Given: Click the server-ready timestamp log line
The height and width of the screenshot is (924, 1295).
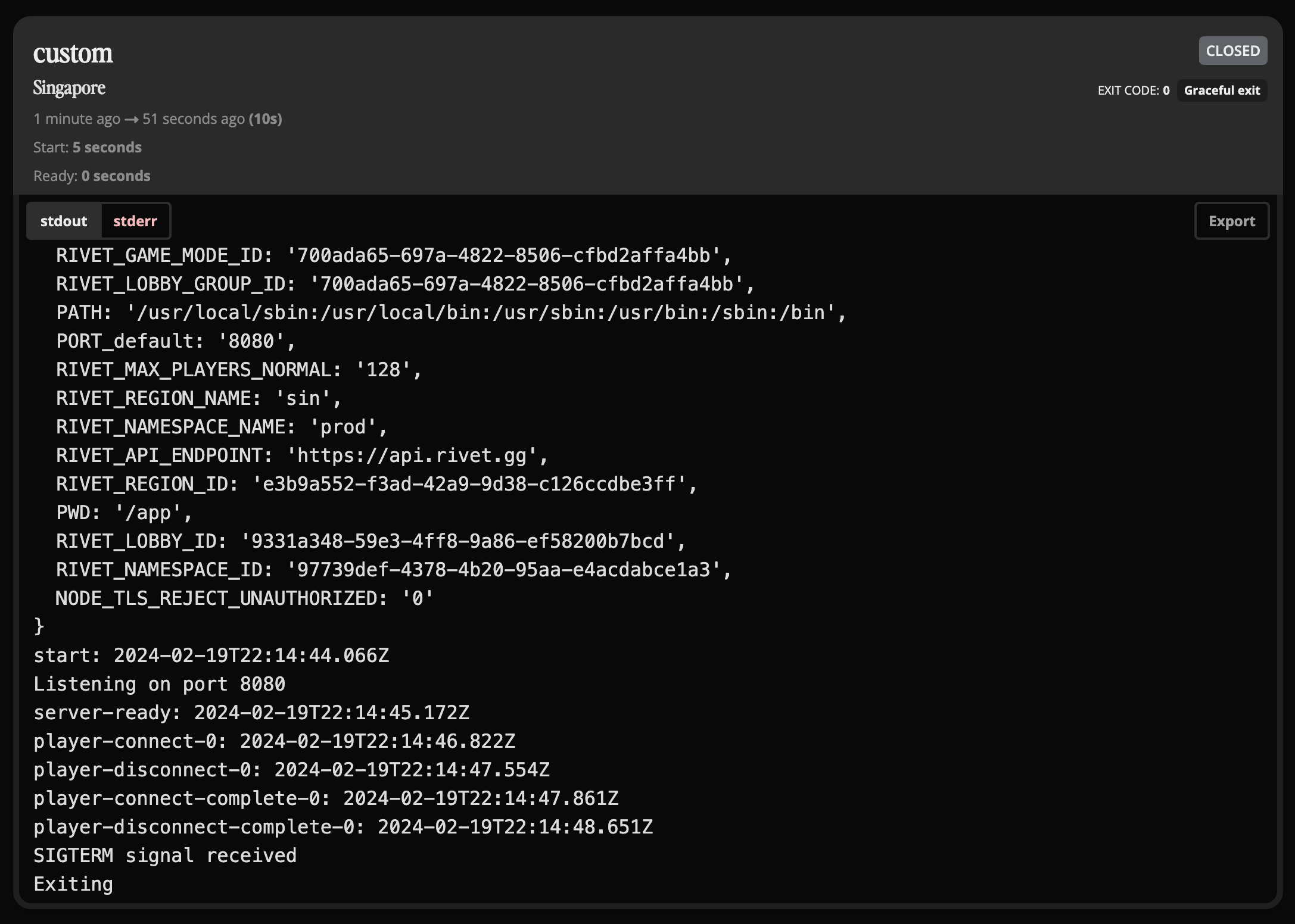Looking at the screenshot, I should click(x=251, y=713).
